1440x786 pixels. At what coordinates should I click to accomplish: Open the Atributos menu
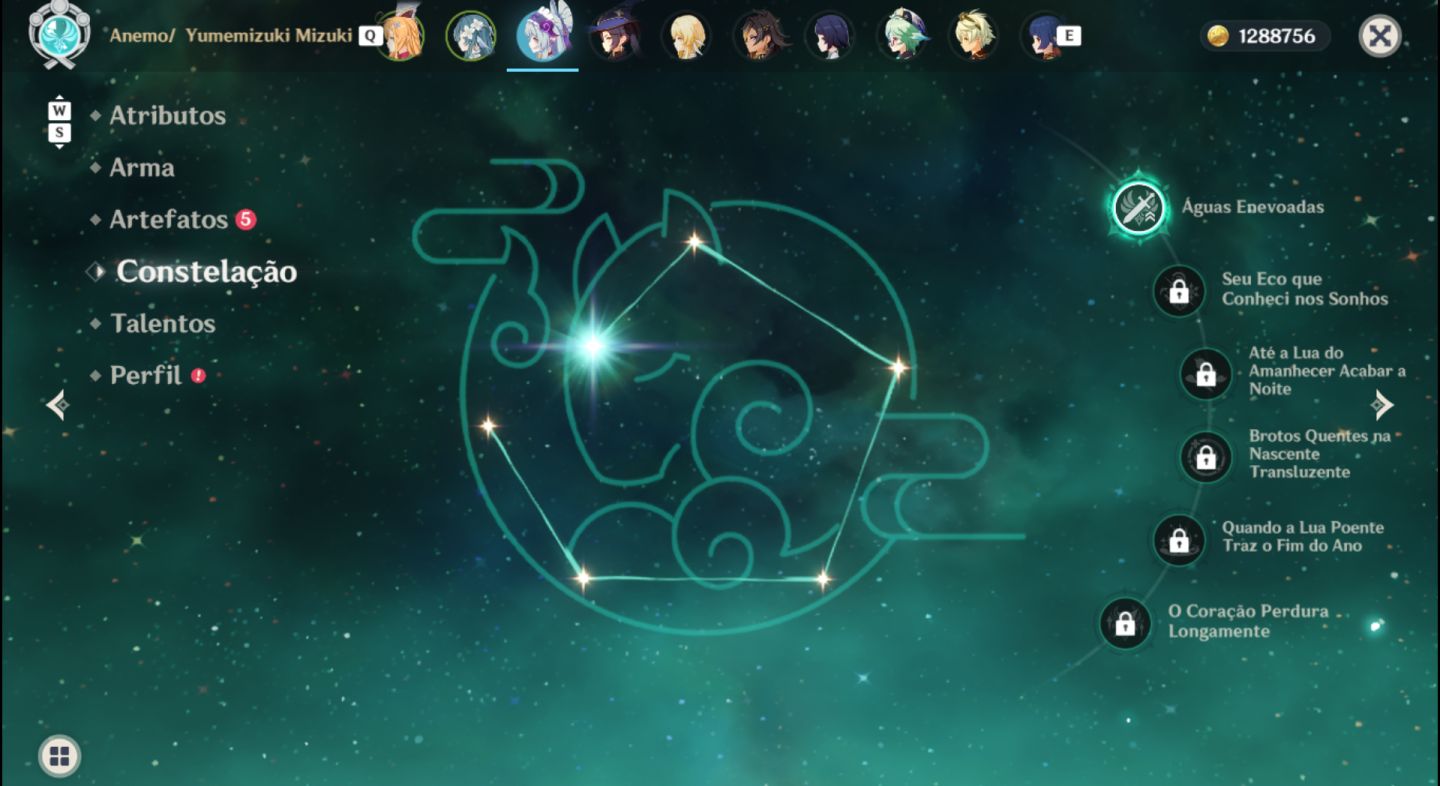pos(167,115)
